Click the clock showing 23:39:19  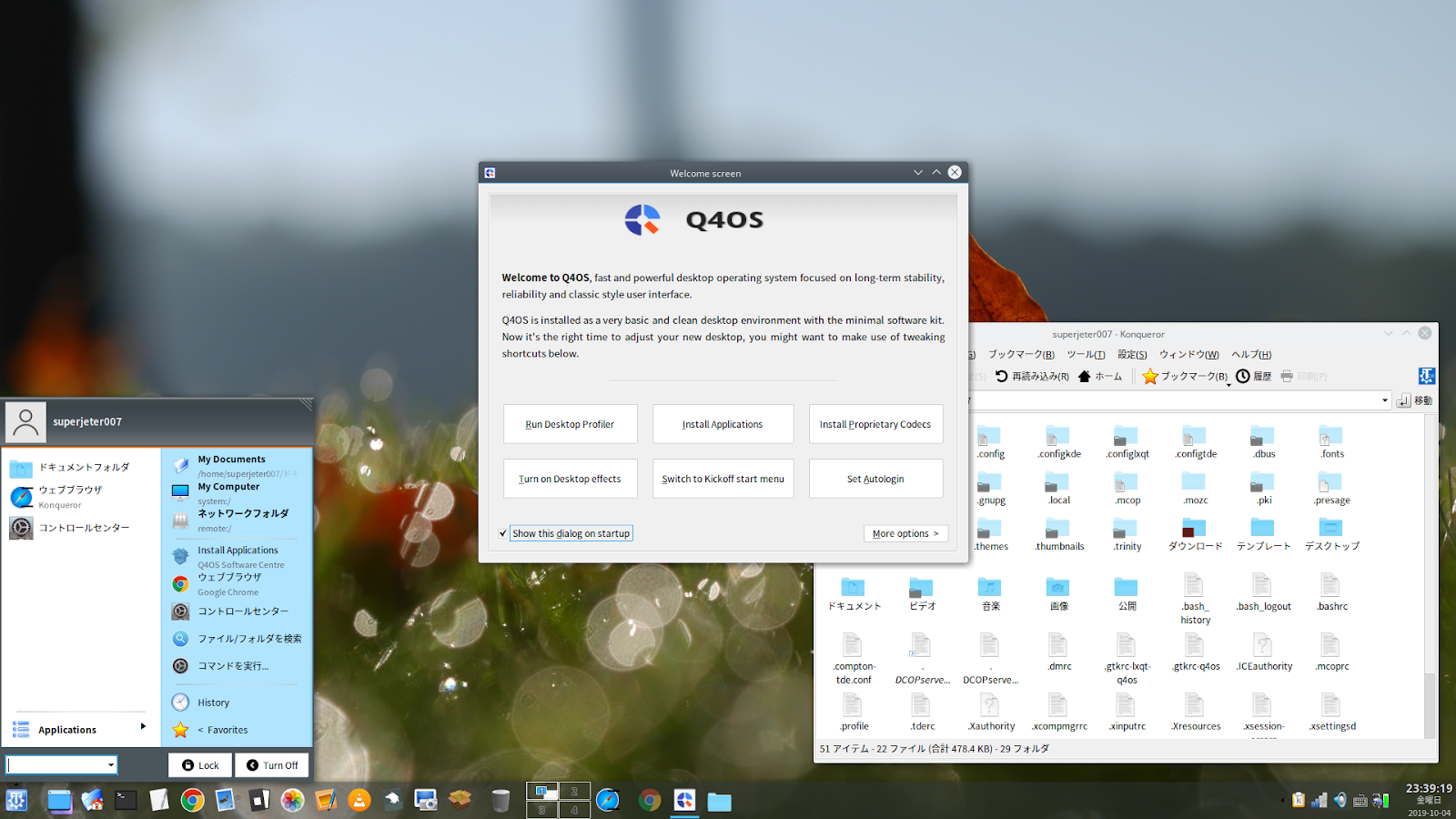(x=1429, y=789)
